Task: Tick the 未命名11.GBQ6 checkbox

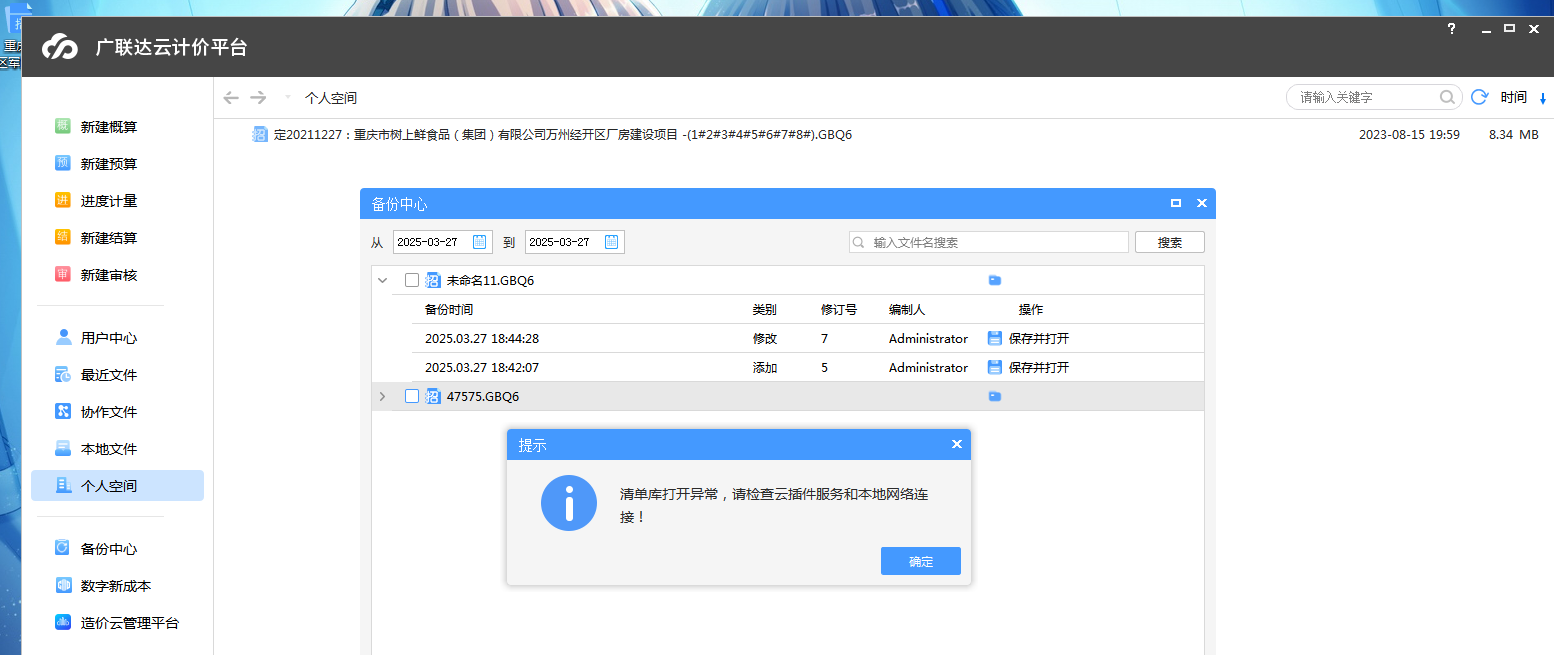Action: 412,280
